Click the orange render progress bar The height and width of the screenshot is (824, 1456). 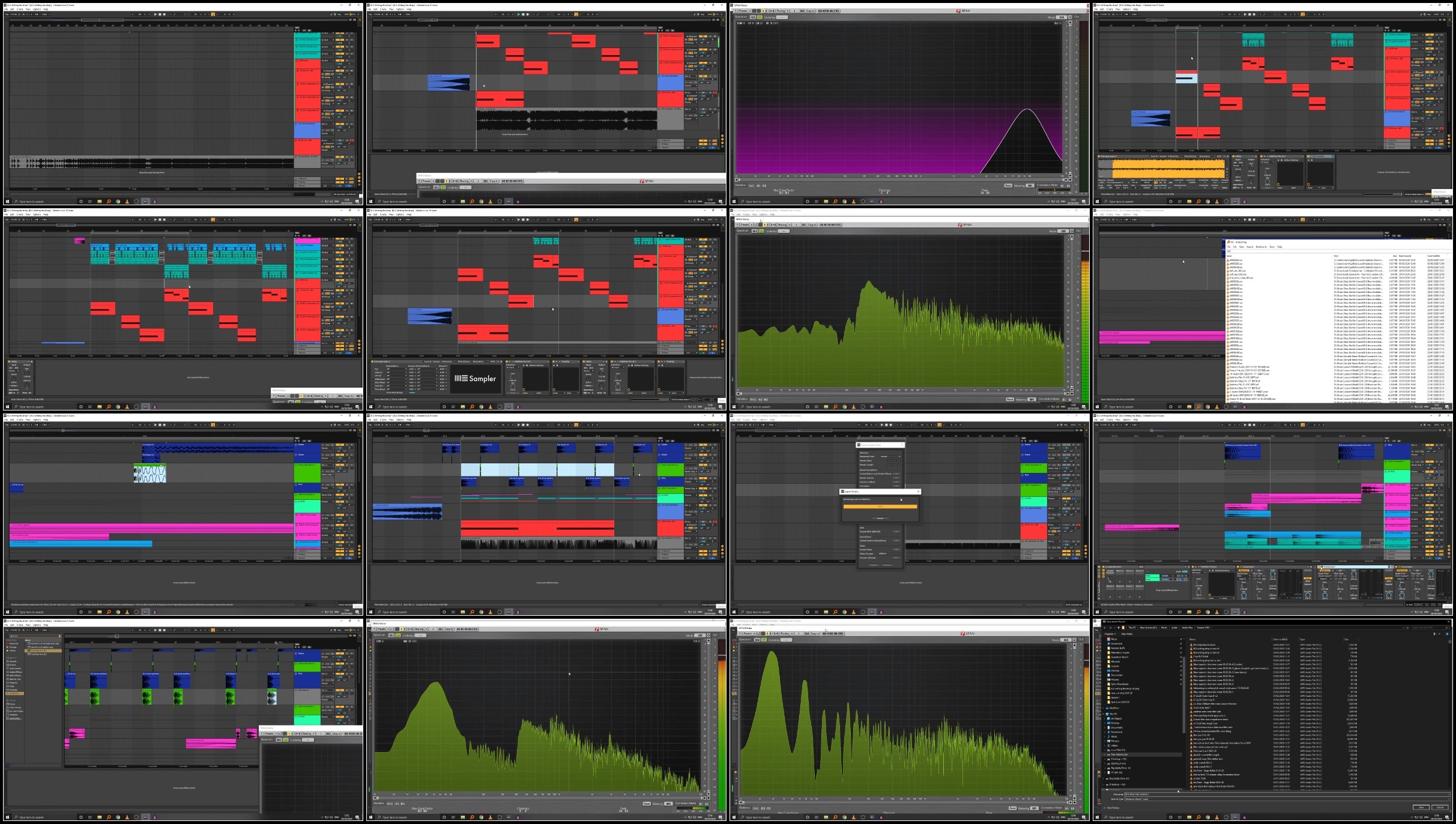coord(880,507)
